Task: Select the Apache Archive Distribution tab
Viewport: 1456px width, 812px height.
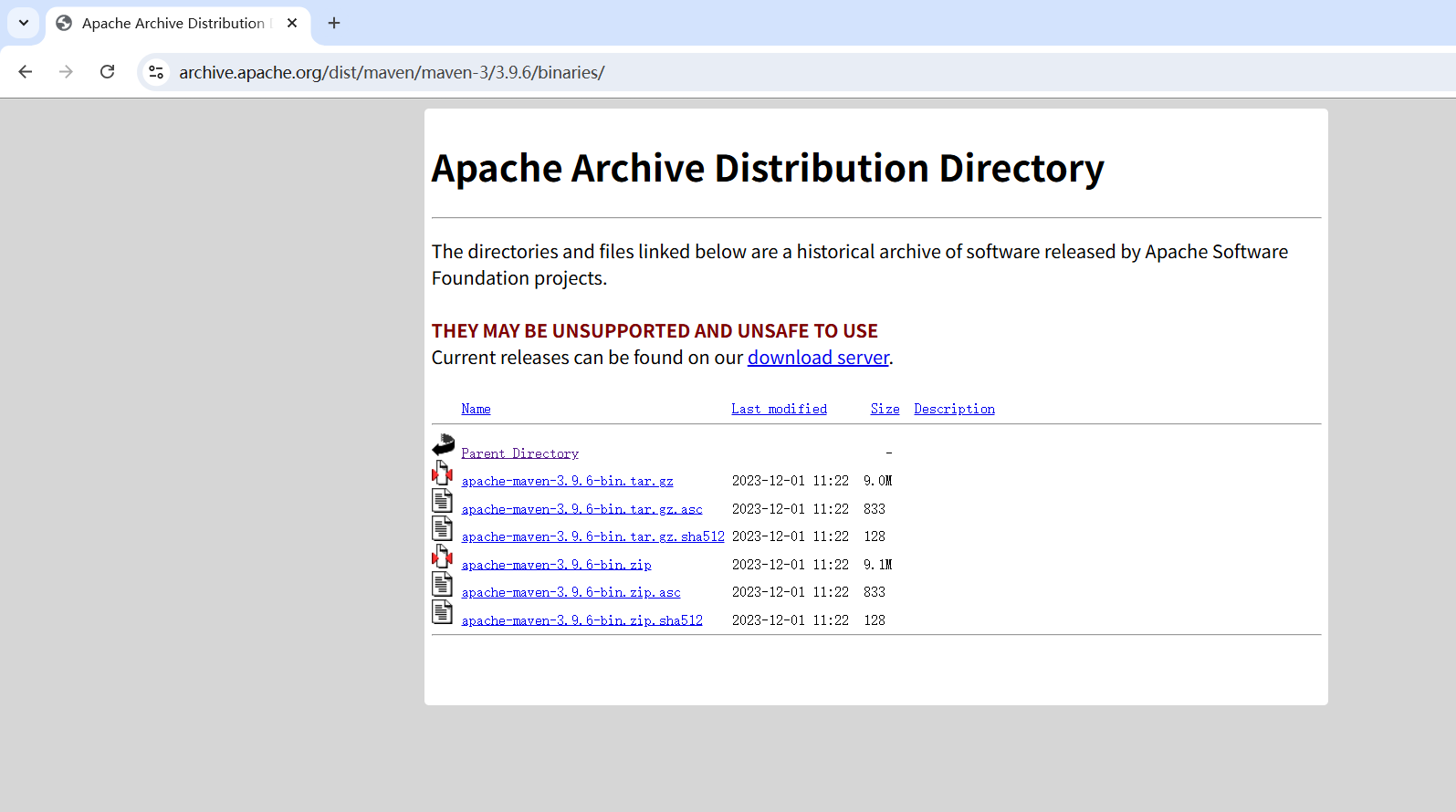Action: pyautogui.click(x=178, y=23)
